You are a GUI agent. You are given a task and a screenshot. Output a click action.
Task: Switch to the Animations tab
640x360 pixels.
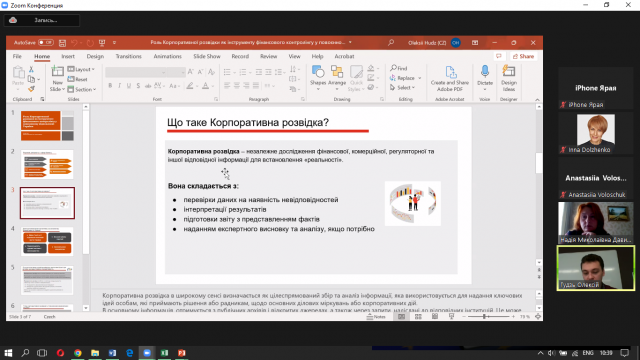(167, 56)
